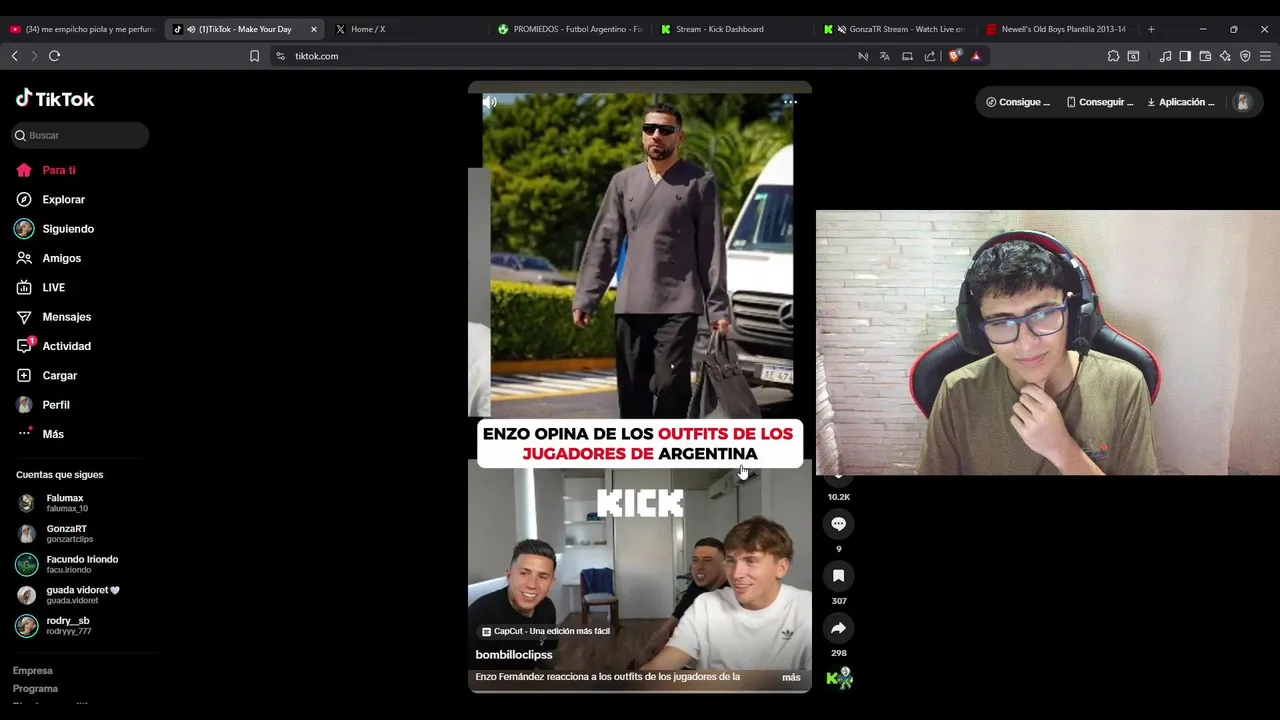Toggle the browser sidebar panel
1280x720 pixels.
[x=1185, y=56]
